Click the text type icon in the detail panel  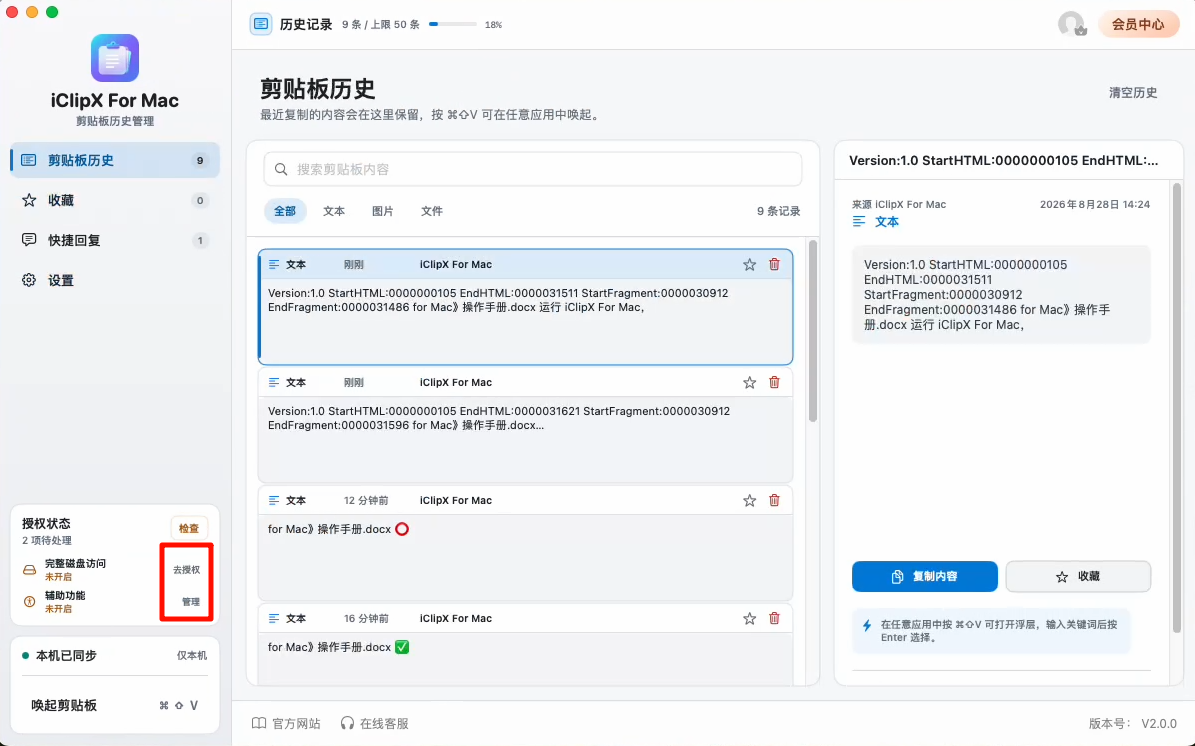(x=859, y=222)
